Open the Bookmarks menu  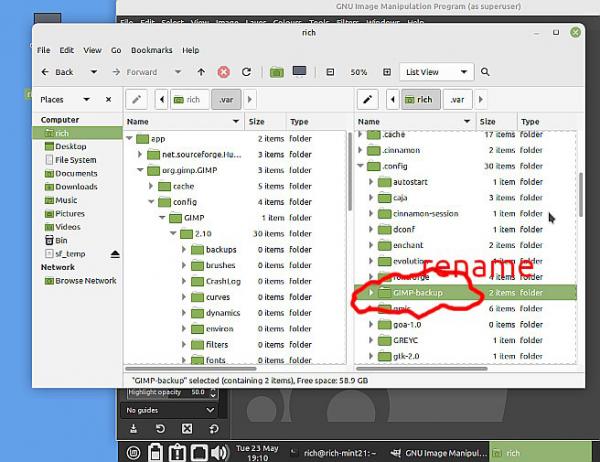152,50
